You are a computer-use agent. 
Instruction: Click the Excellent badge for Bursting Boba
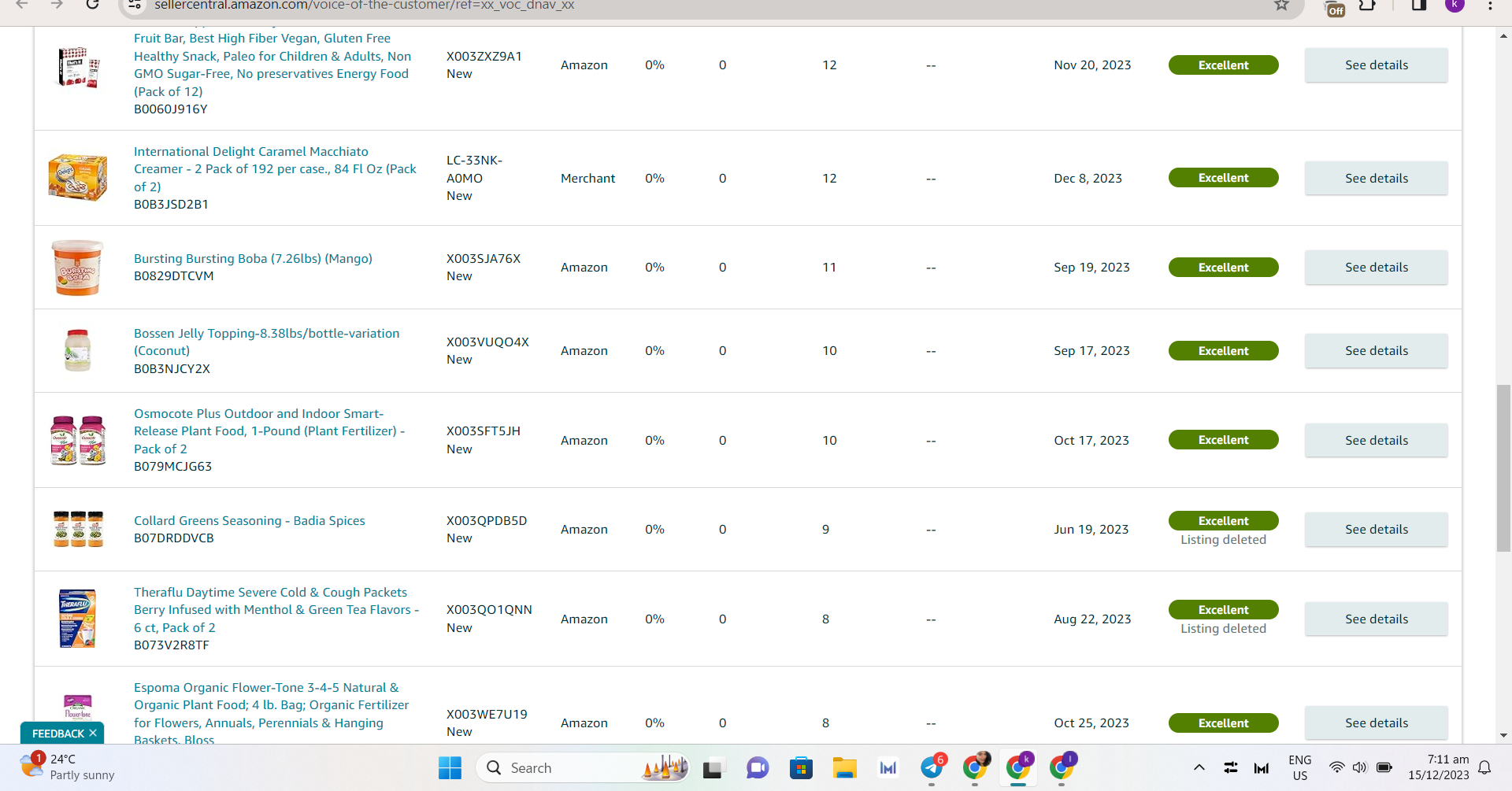(x=1223, y=268)
